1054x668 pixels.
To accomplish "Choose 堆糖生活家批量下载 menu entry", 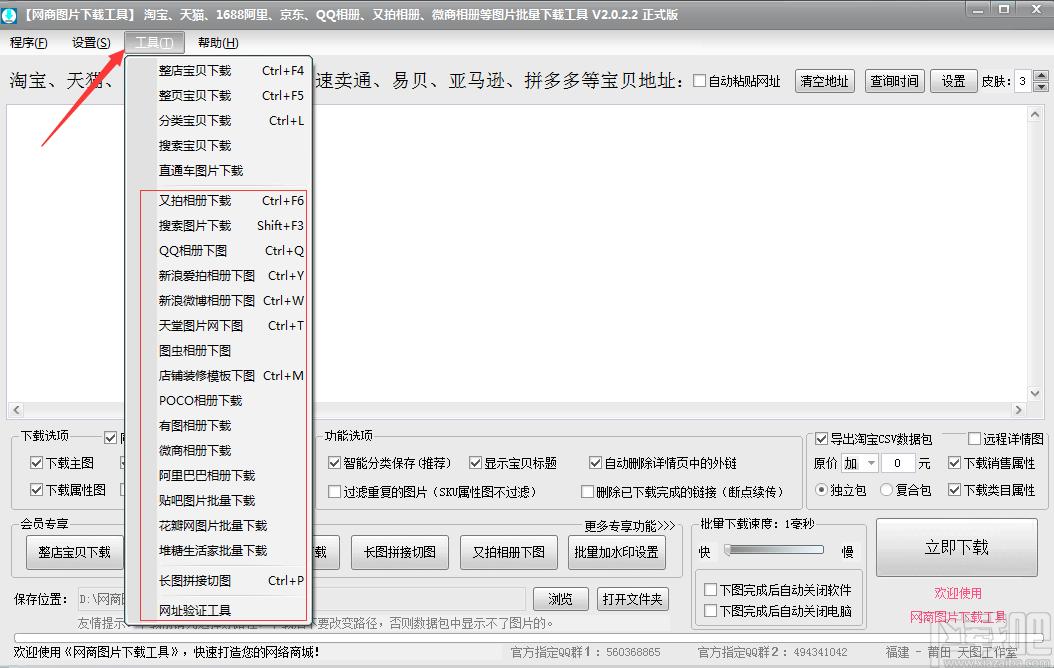I will [219, 550].
